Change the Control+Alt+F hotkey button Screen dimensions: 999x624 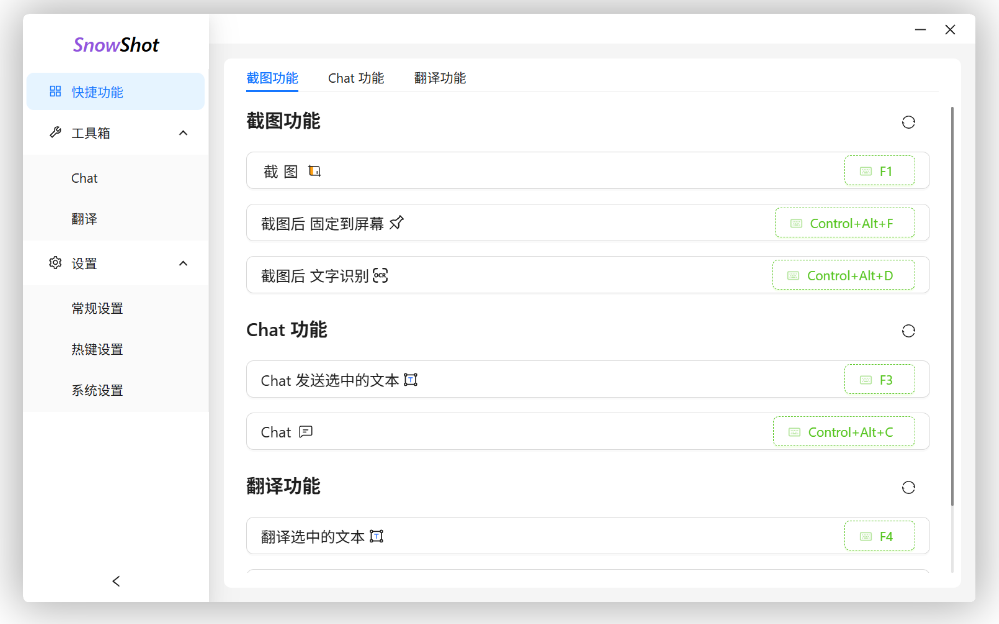pos(844,223)
